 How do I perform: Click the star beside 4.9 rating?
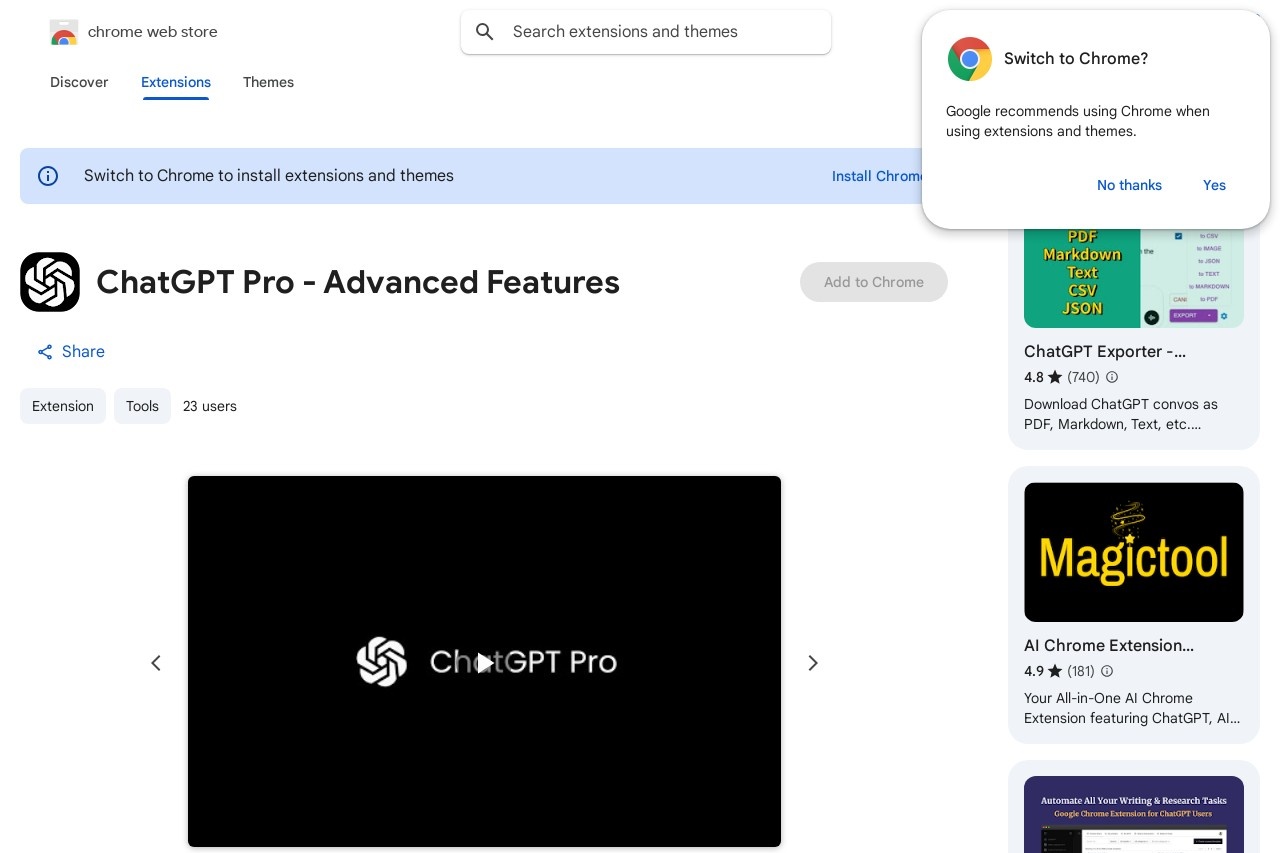click(x=1055, y=671)
